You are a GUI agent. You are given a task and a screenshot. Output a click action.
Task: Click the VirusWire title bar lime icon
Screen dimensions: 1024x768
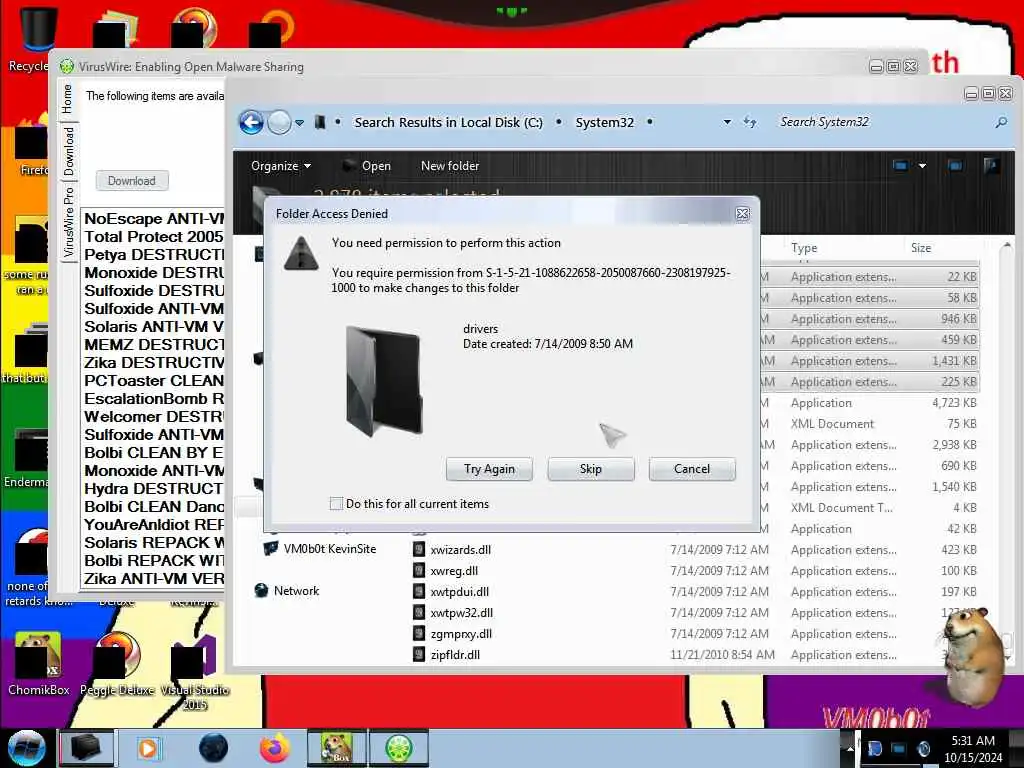pos(67,66)
